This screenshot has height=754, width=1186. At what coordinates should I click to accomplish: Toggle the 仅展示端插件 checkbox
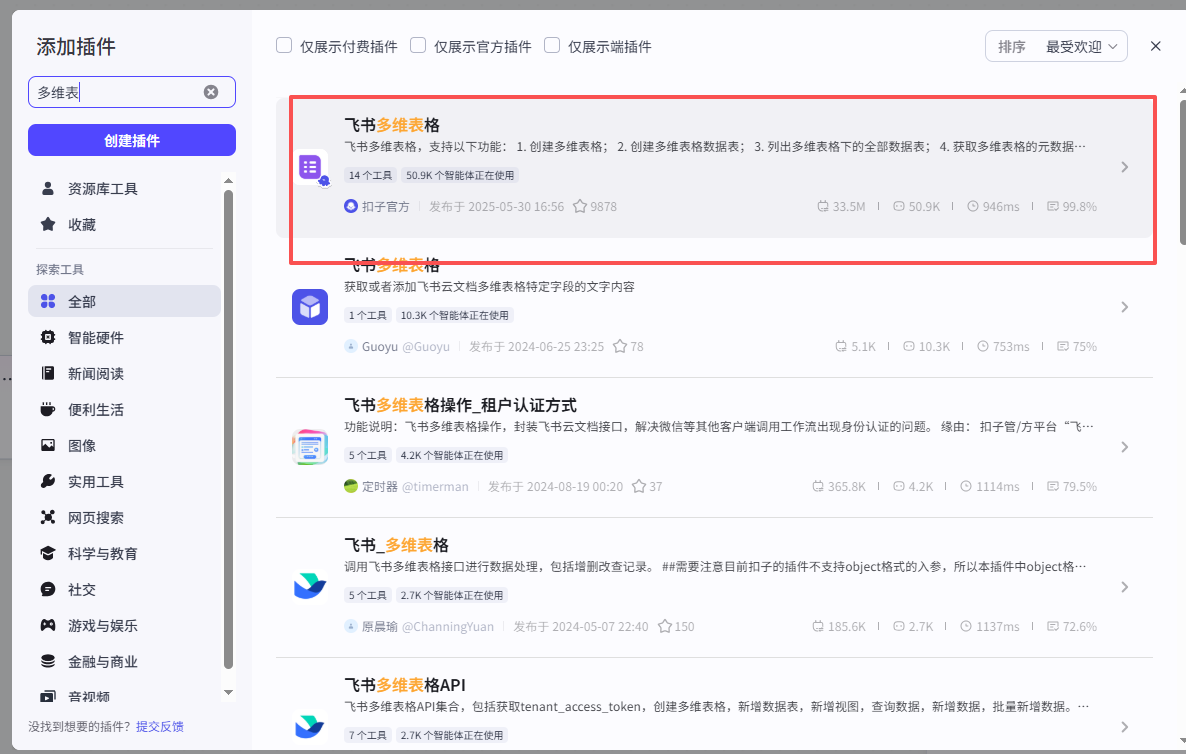552,46
